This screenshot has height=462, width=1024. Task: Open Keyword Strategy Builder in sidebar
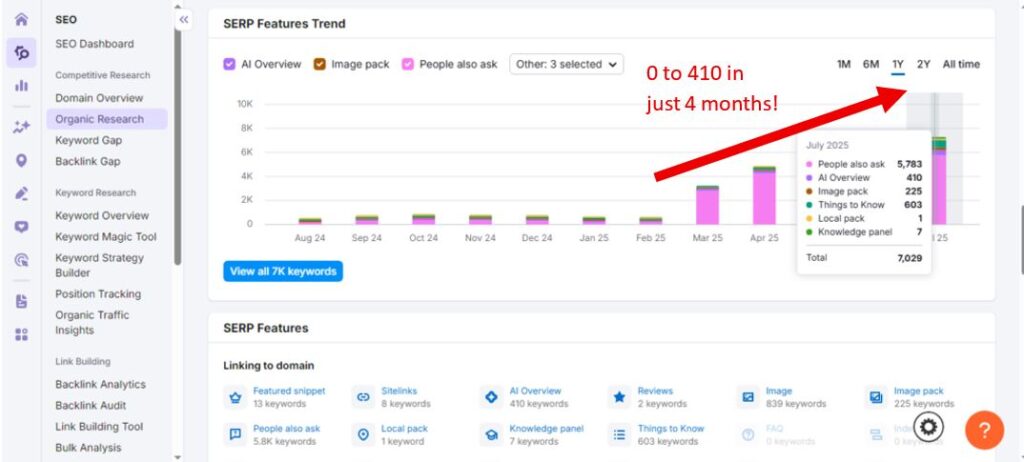(x=99, y=265)
